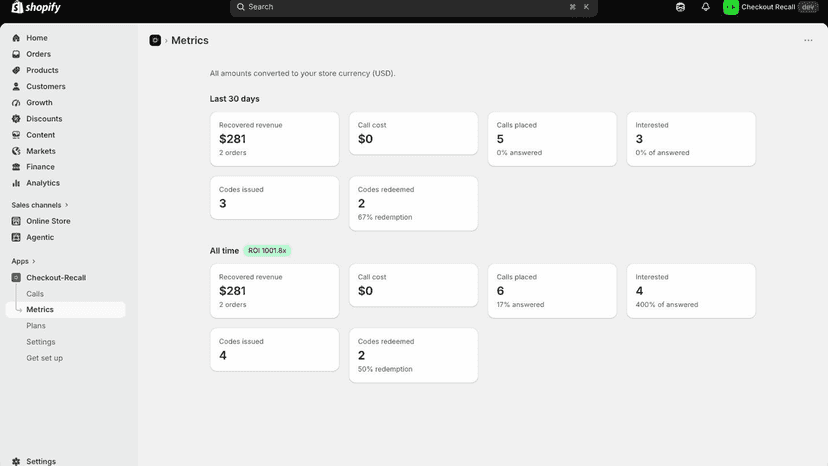Click the Products tag icon
This screenshot has height=466, width=828.
coord(16,70)
